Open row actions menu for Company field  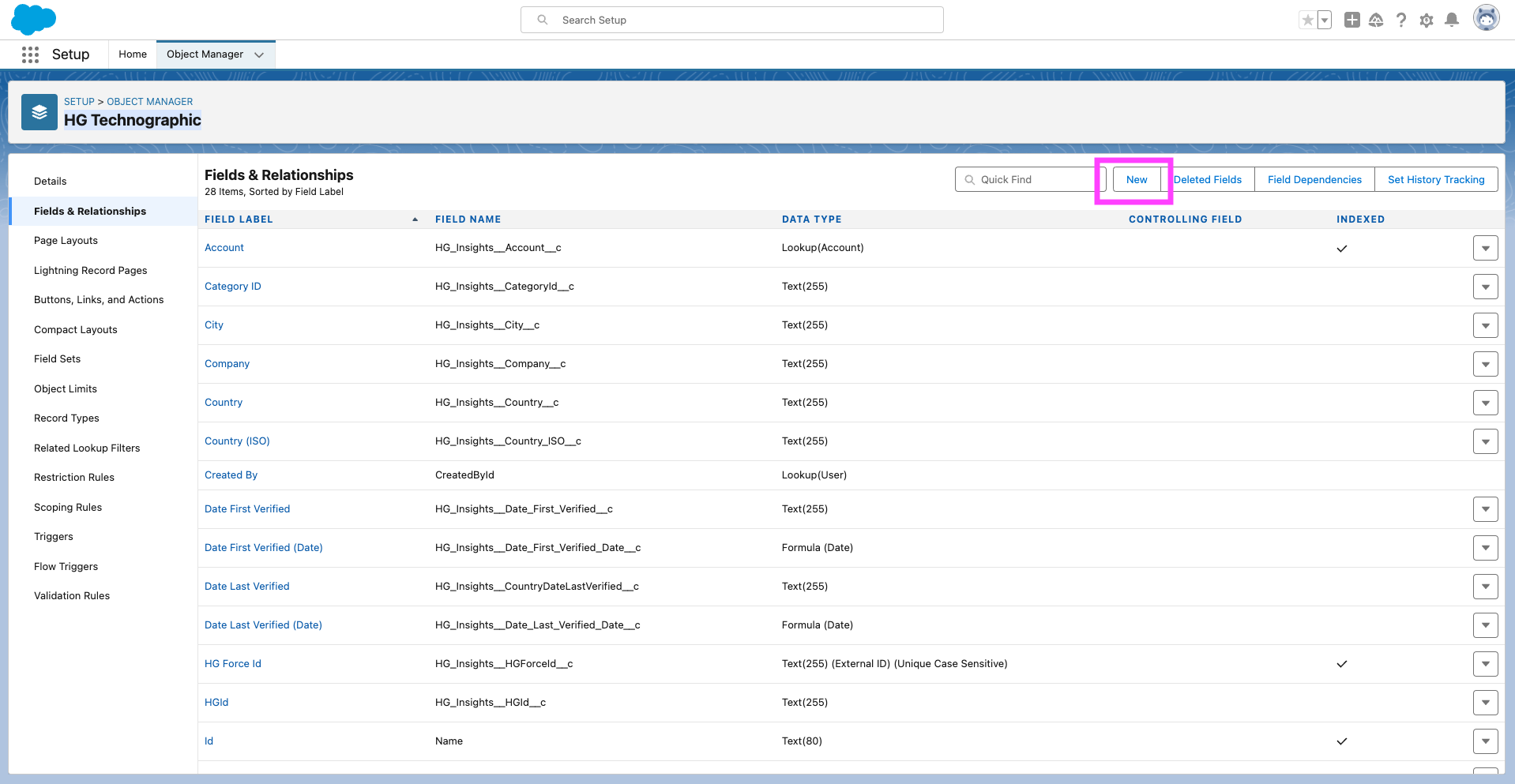[1486, 364]
